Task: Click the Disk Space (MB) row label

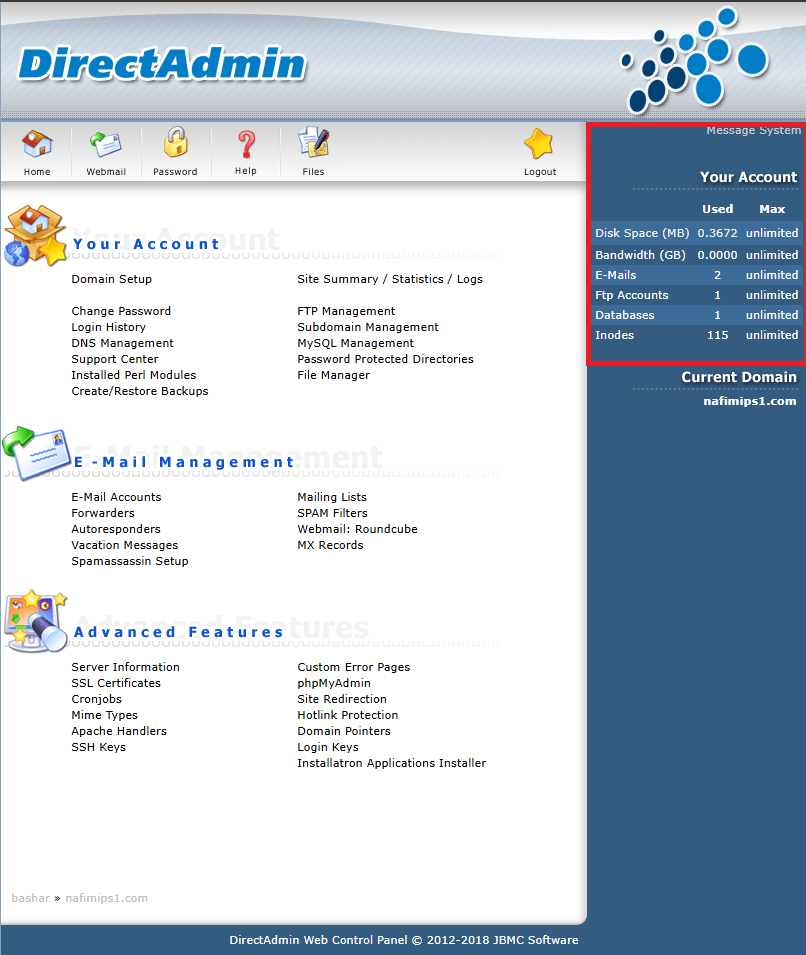Action: point(642,233)
